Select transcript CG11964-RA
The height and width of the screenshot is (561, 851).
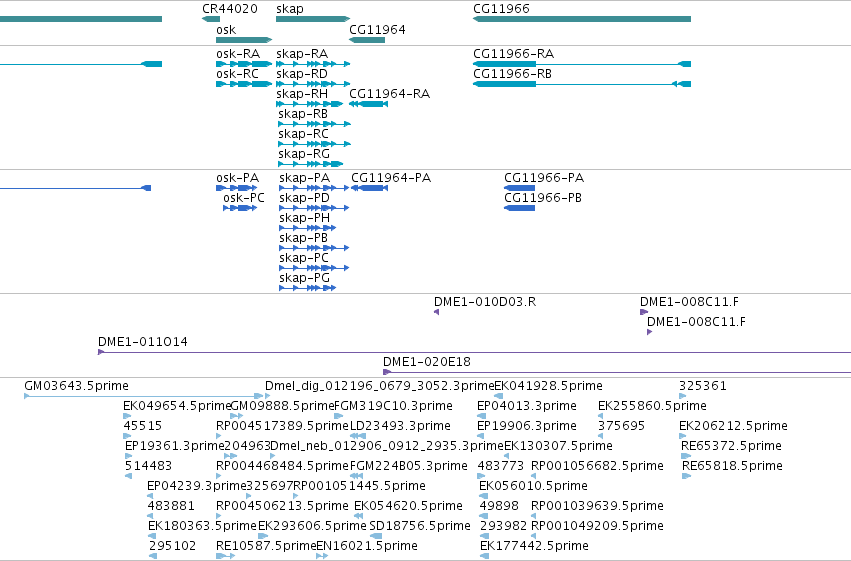click(389, 94)
